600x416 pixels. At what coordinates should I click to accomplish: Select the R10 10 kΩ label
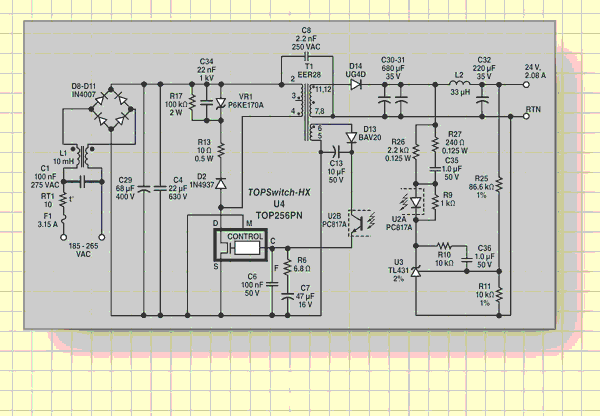pyautogui.click(x=444, y=259)
